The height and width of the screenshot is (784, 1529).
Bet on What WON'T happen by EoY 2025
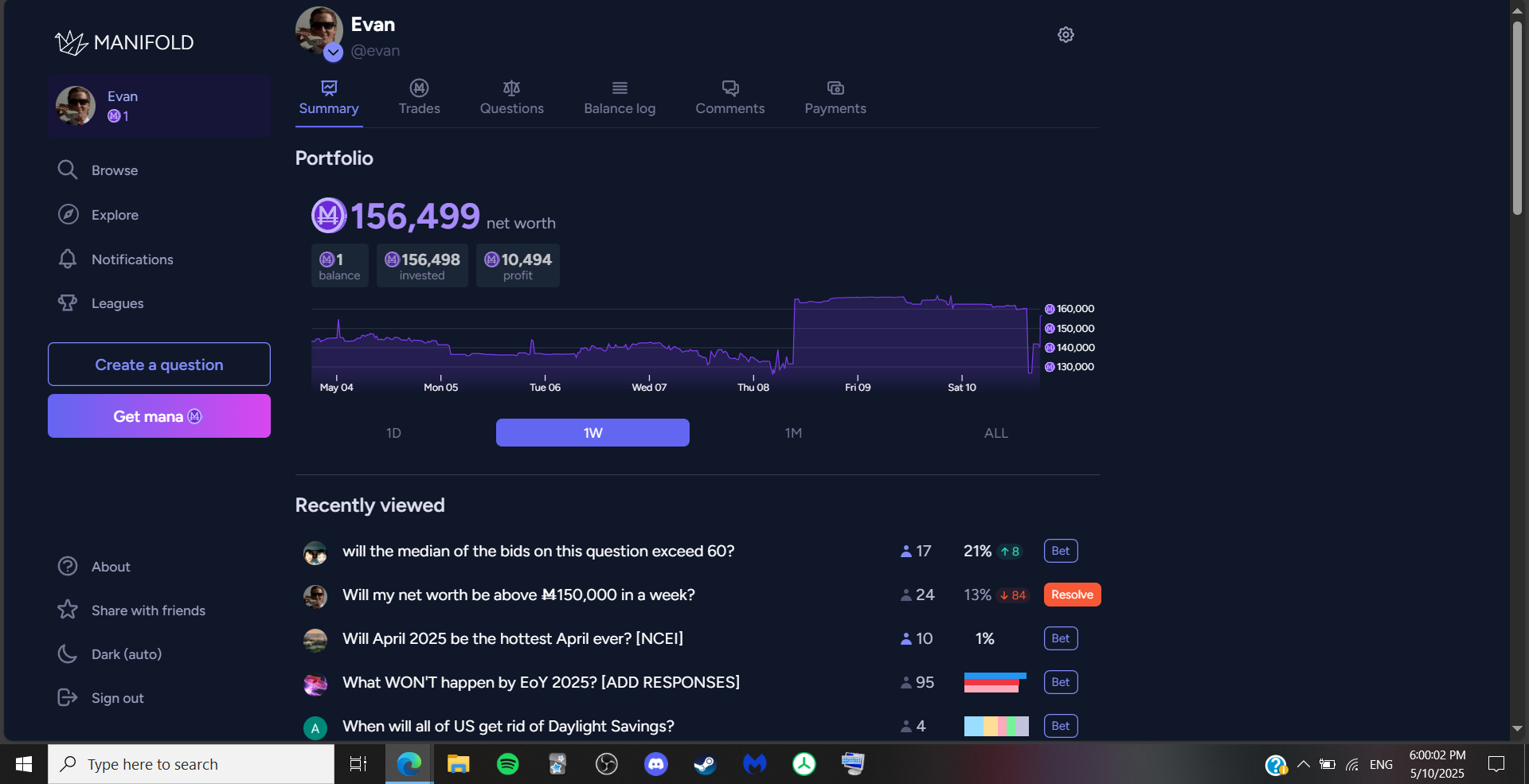pyautogui.click(x=1061, y=682)
